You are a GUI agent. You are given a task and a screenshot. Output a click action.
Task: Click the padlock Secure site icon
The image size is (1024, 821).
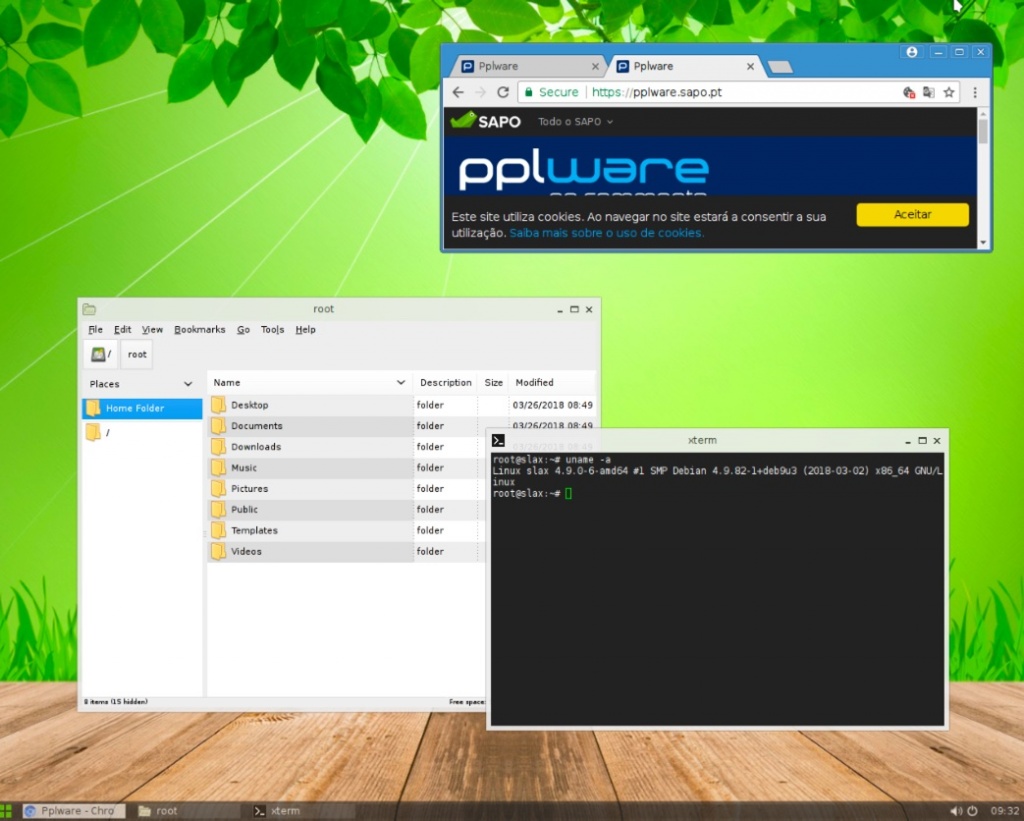point(528,92)
